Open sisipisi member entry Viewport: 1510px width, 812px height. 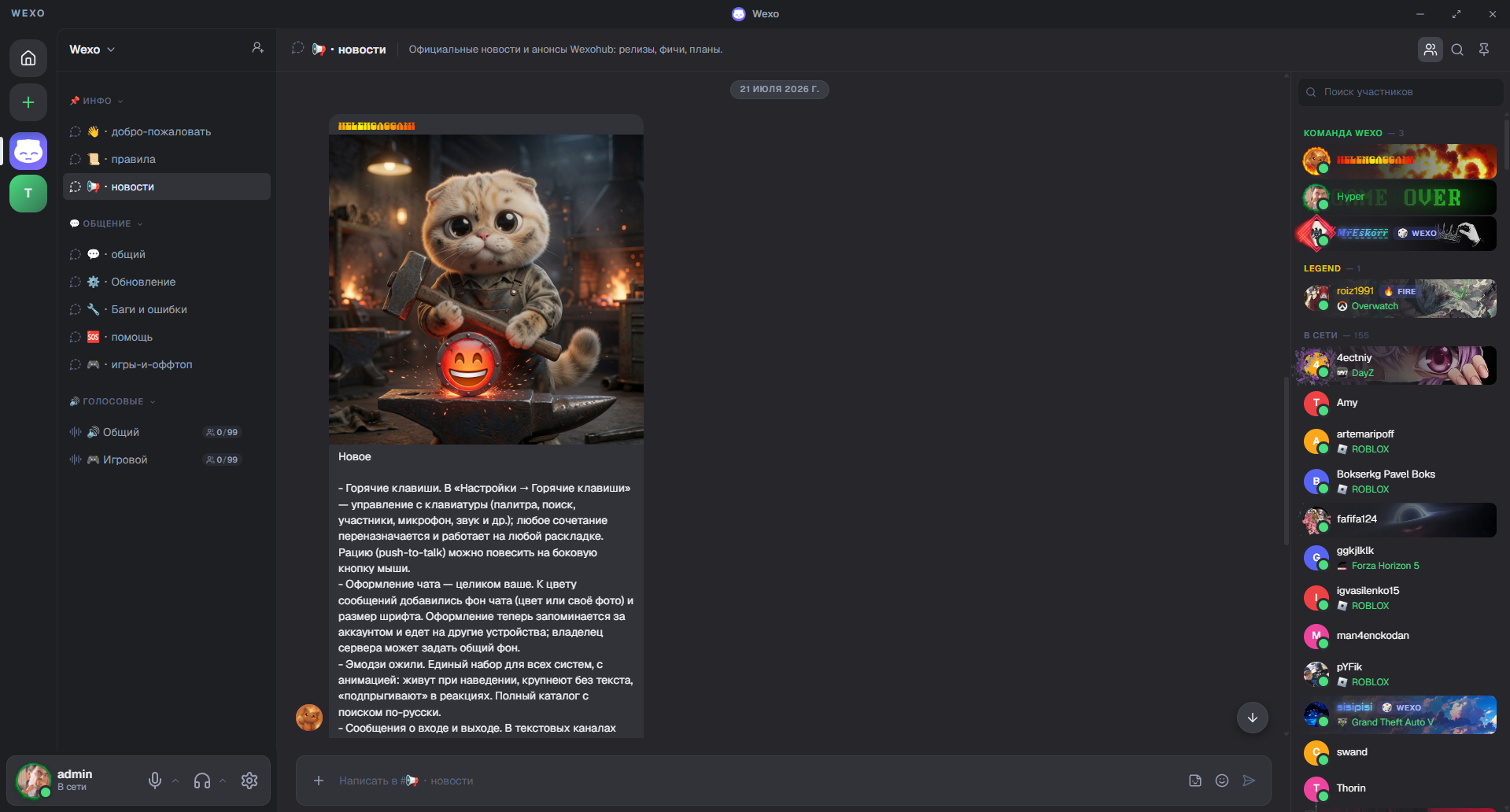click(1397, 714)
